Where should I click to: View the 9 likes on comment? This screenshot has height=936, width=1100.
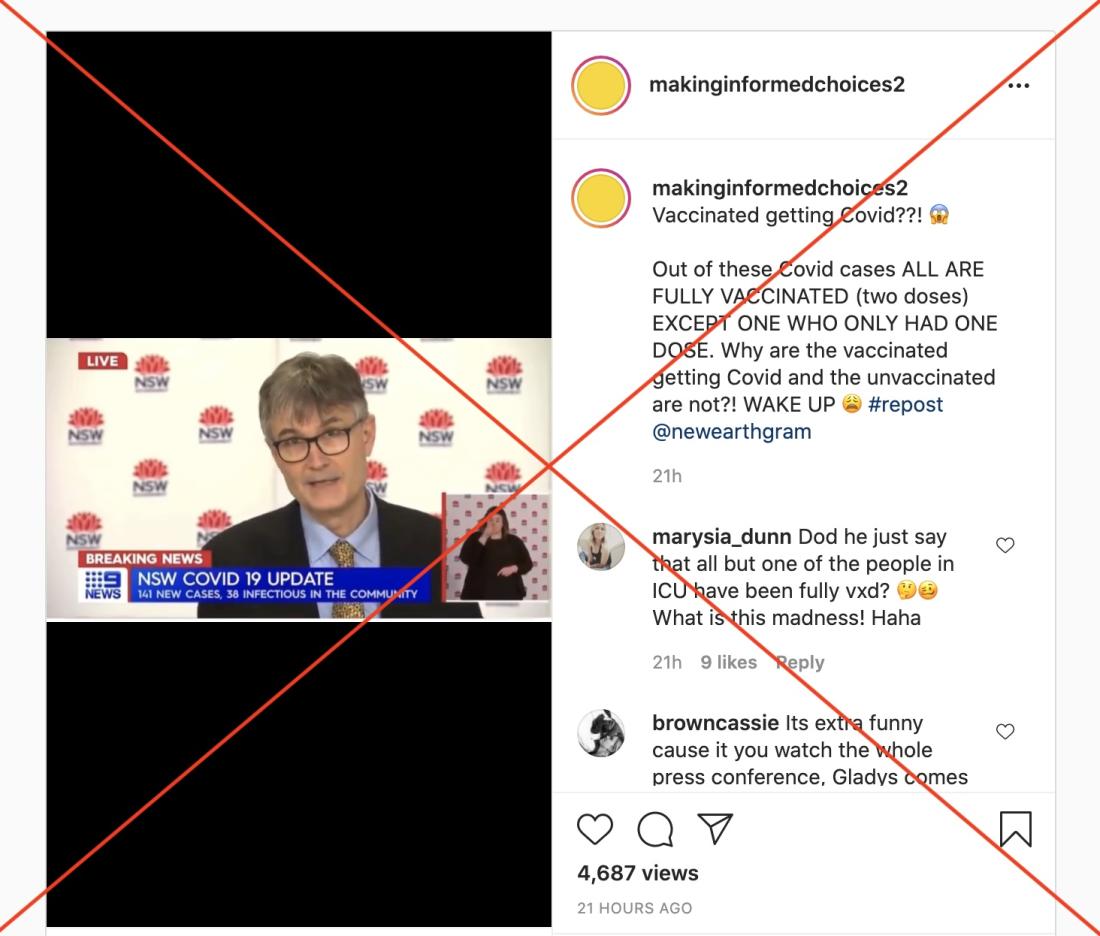728,662
